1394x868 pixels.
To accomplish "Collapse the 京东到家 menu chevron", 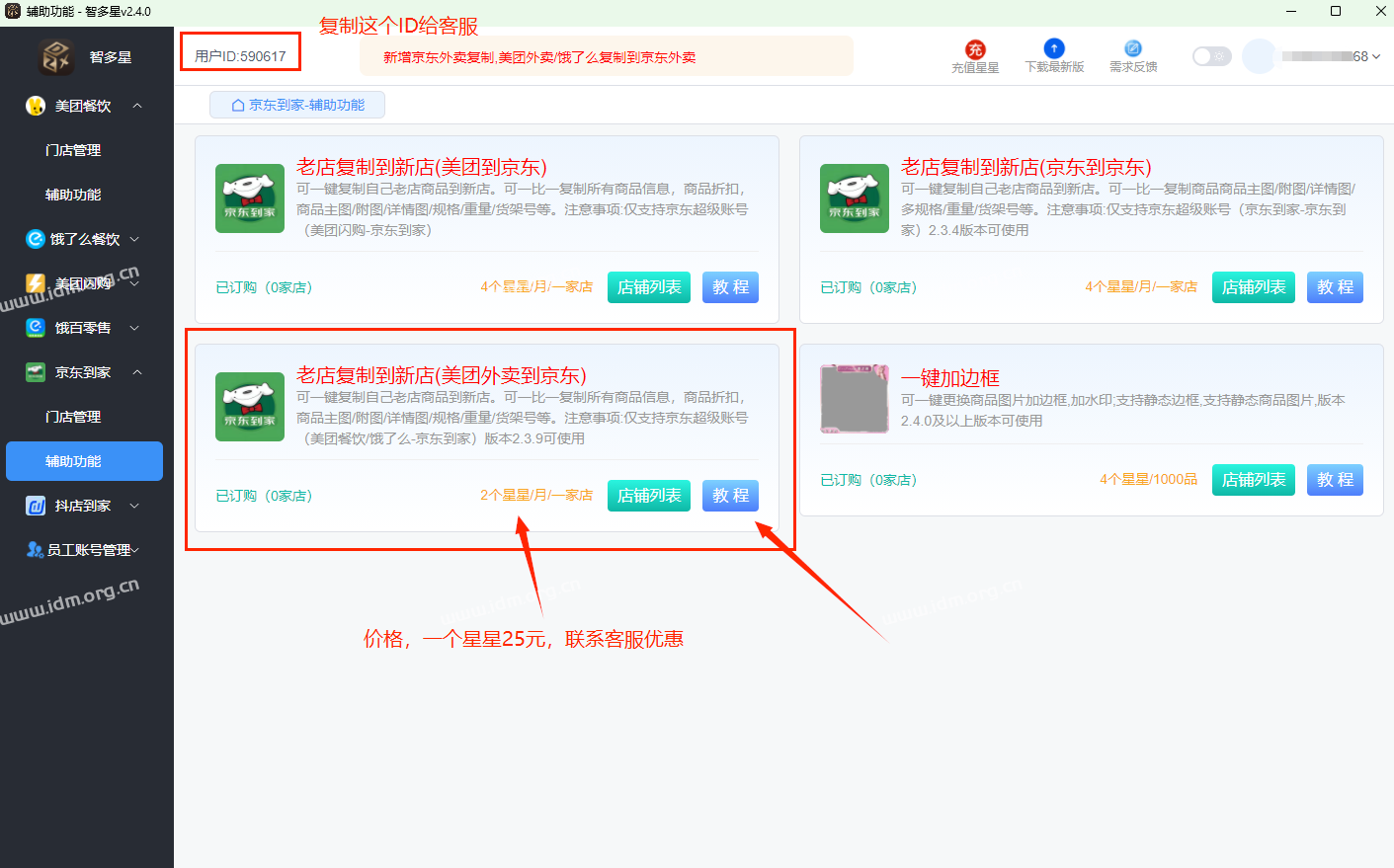I will (x=137, y=372).
